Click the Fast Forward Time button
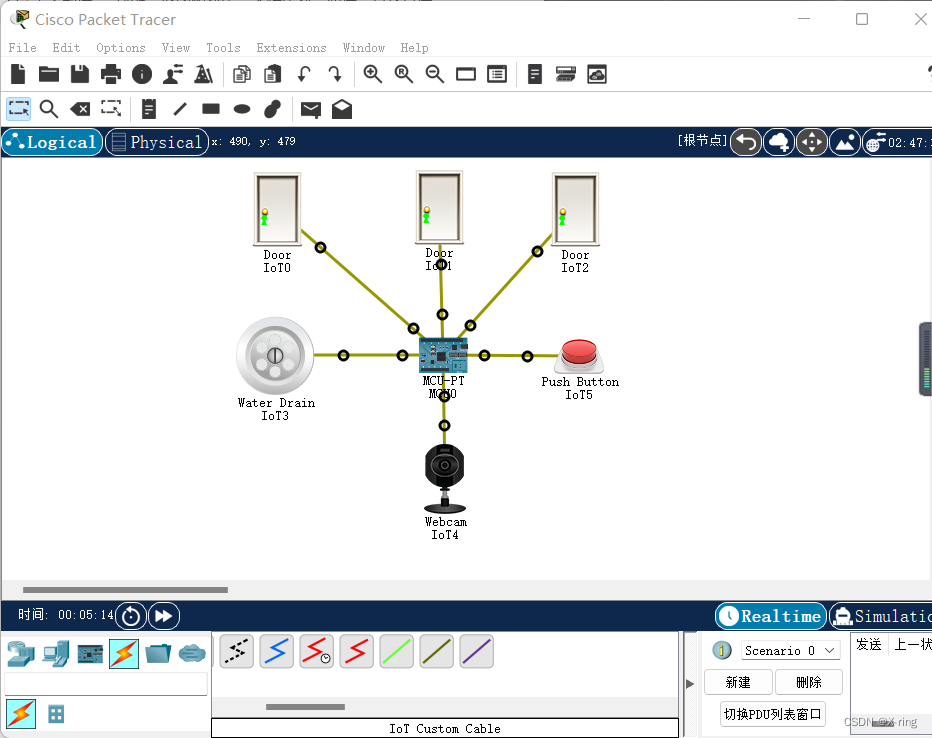 coord(164,616)
